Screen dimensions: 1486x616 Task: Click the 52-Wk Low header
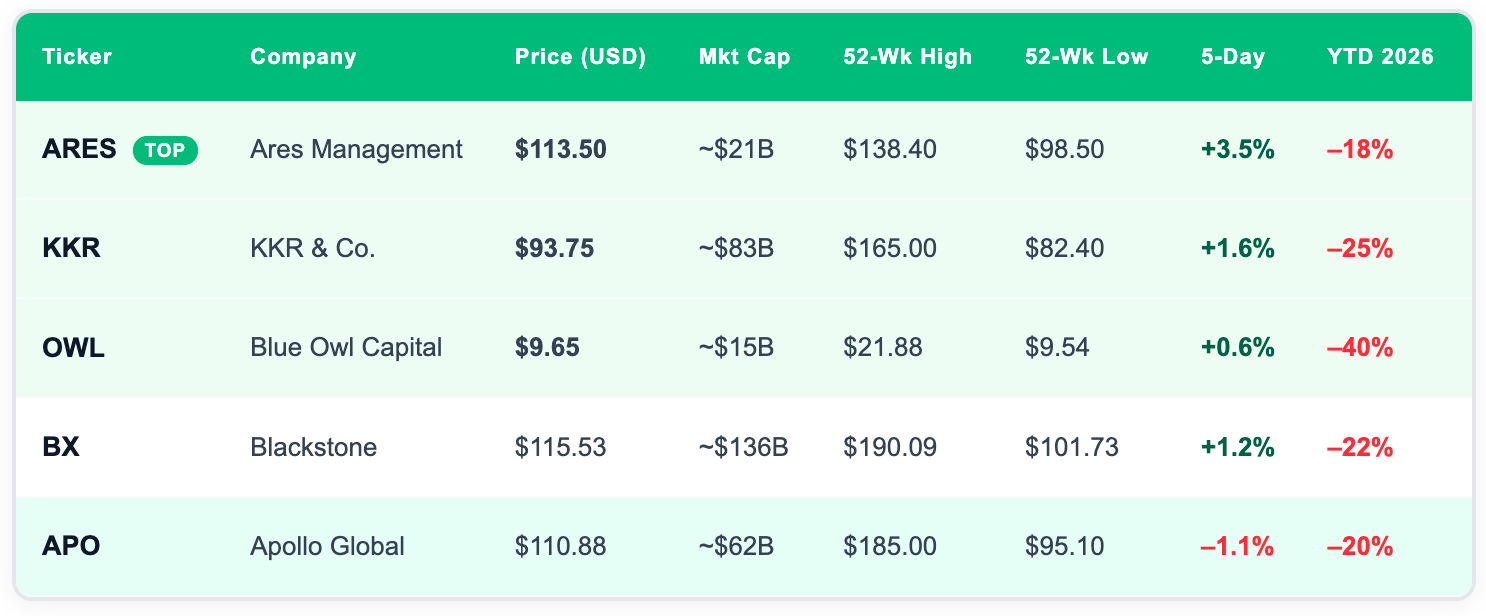pyautogui.click(x=1086, y=57)
